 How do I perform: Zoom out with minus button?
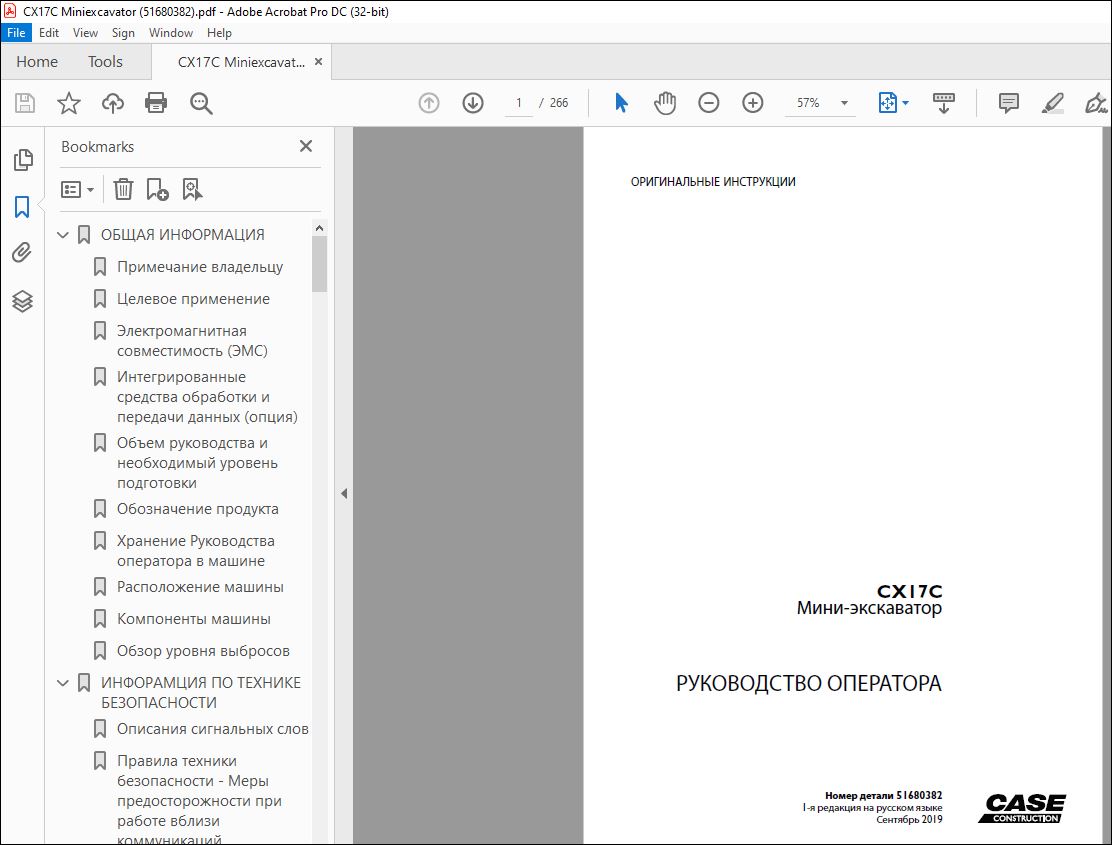(x=708, y=103)
